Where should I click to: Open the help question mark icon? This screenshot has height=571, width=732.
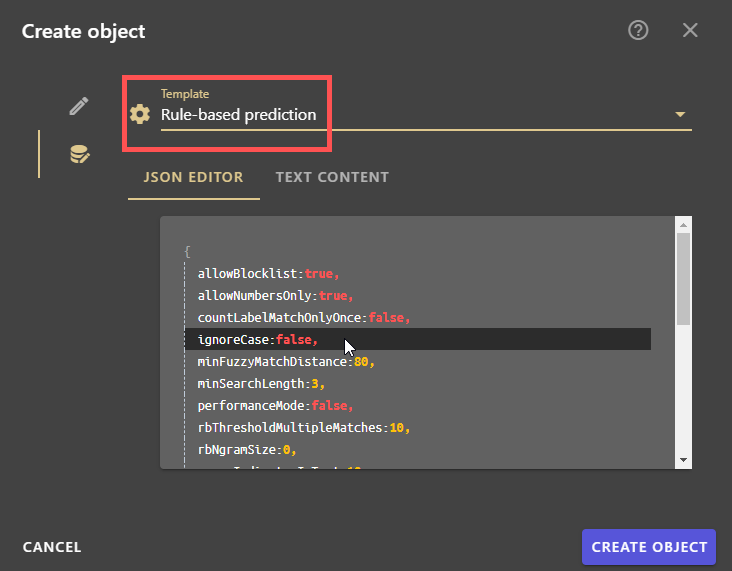pos(638,30)
